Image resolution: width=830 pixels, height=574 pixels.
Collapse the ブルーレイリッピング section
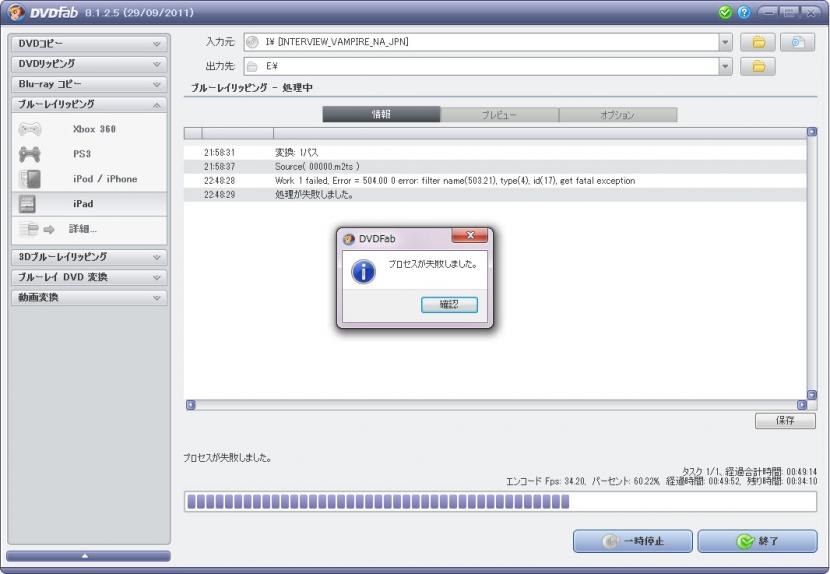89,105
